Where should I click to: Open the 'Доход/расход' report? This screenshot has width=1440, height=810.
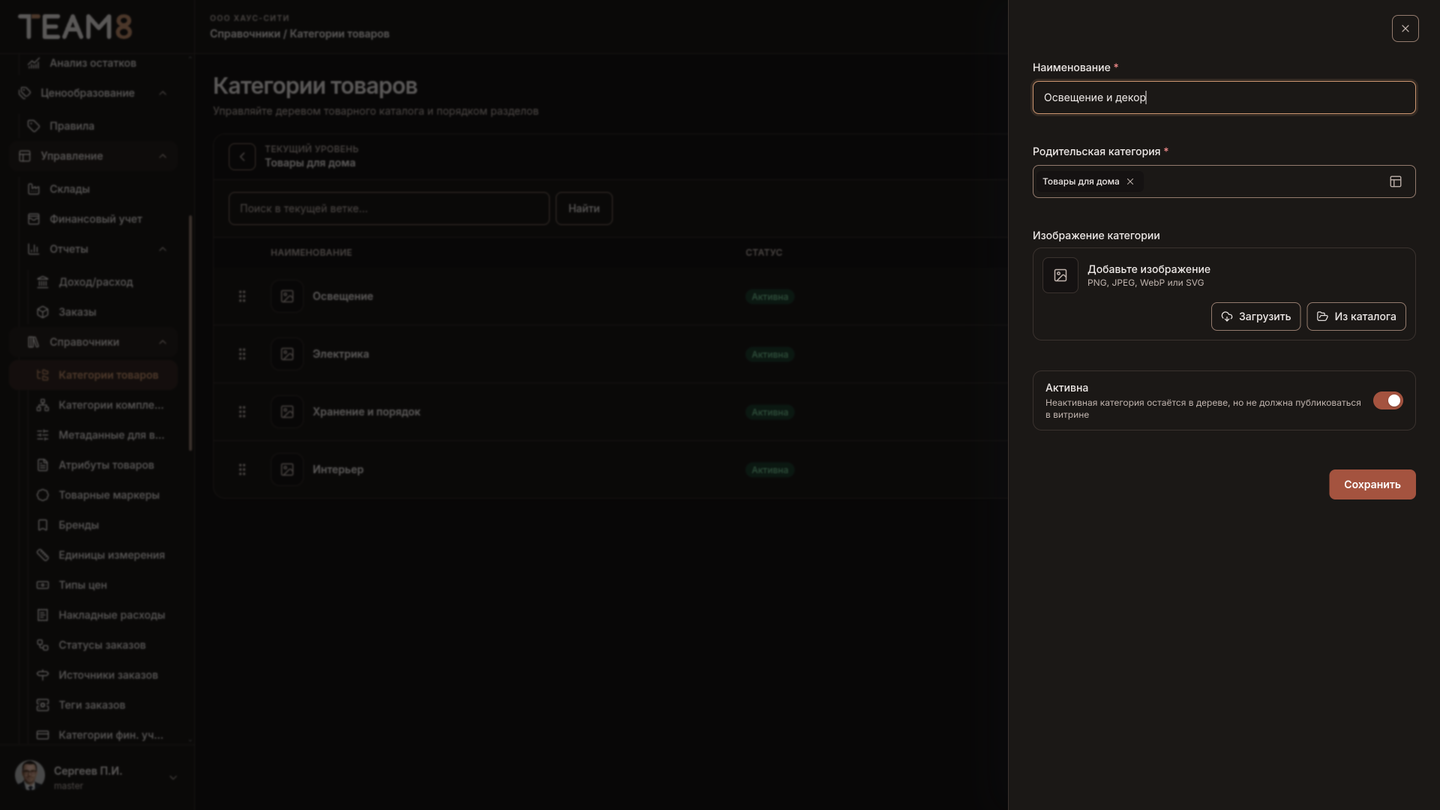point(96,282)
